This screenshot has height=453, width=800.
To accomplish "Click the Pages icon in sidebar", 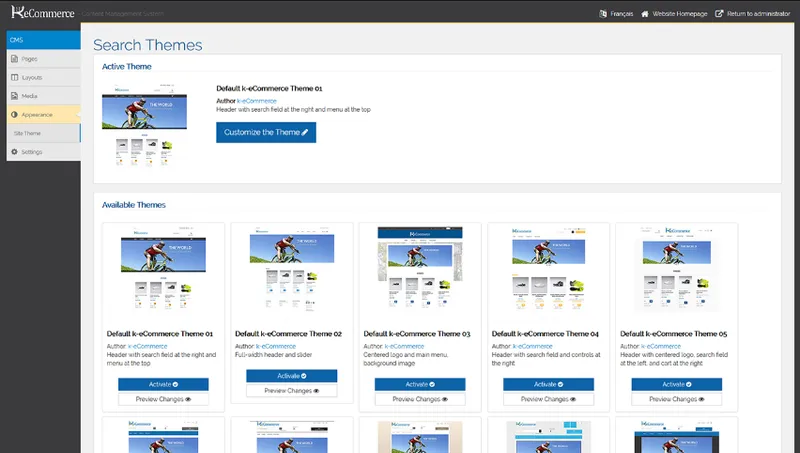I will click(14, 59).
